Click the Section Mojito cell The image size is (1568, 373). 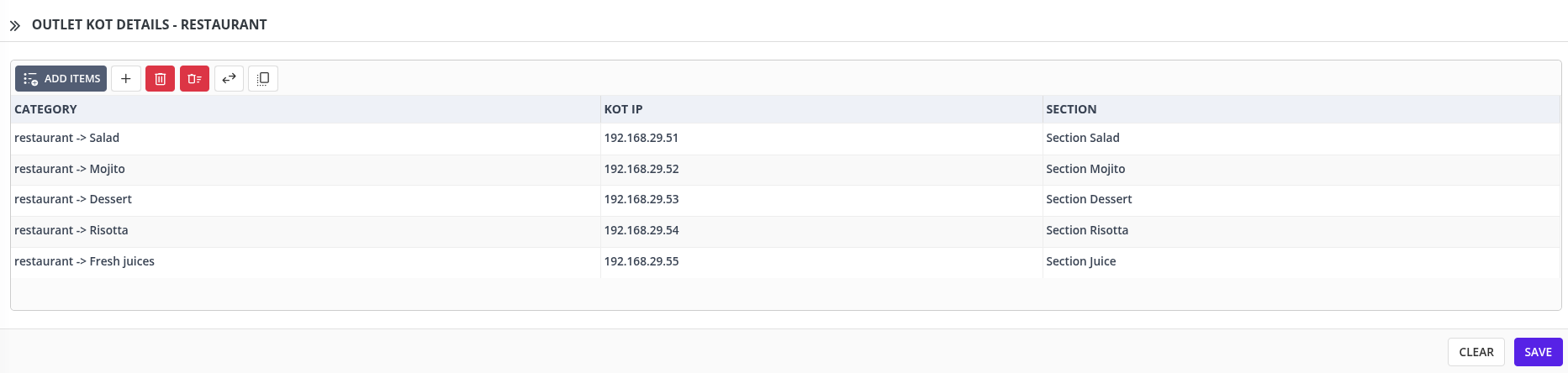coord(1085,169)
